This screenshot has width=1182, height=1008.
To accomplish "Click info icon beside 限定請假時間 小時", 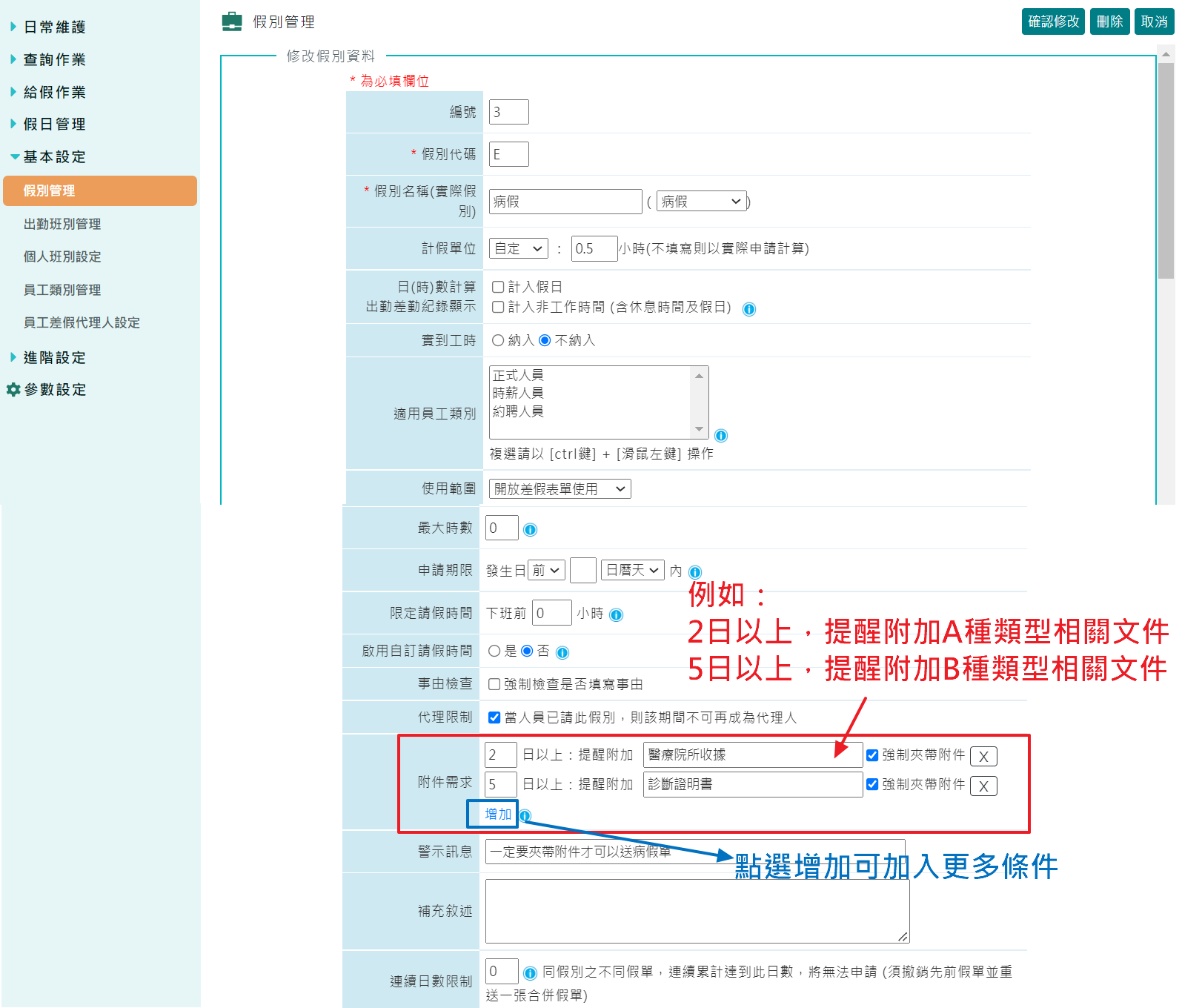I will point(616,614).
